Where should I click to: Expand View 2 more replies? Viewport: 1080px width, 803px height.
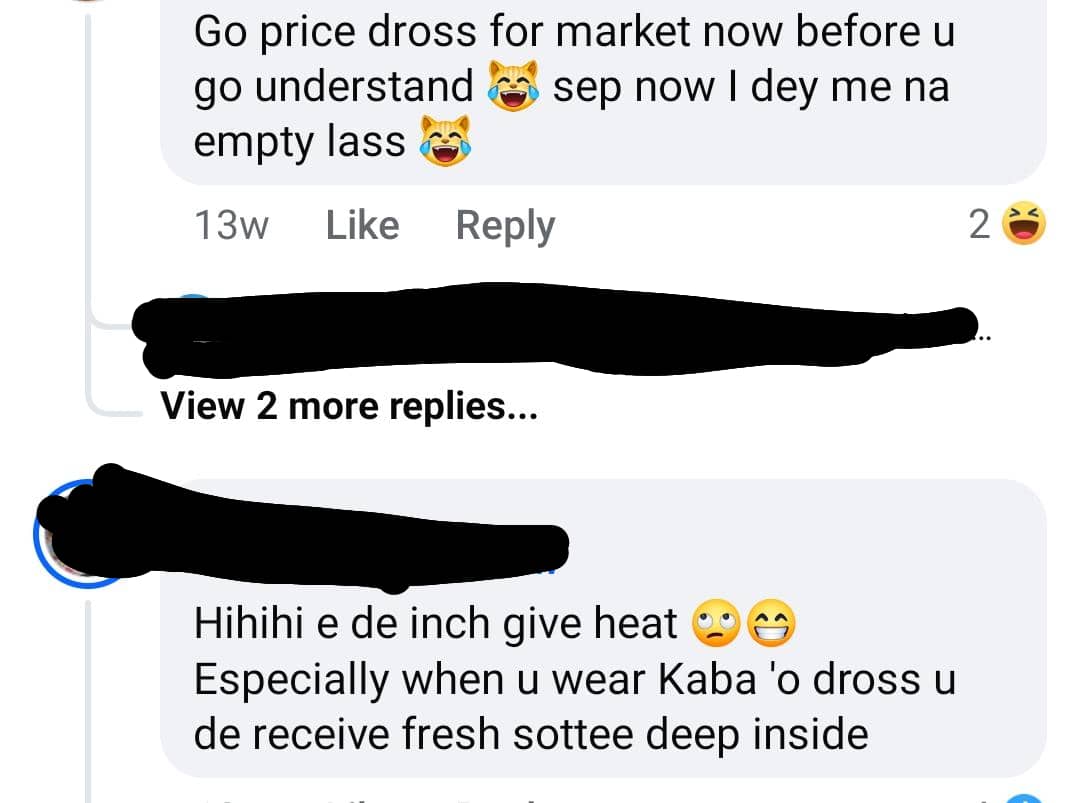pos(349,406)
